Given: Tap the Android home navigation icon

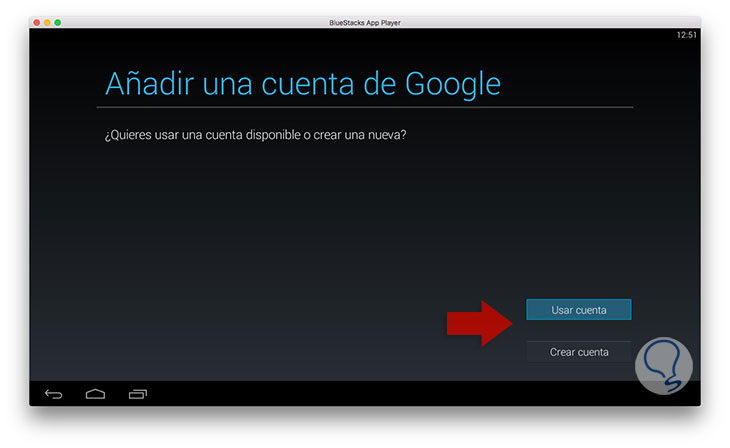Looking at the screenshot, I should coord(95,394).
